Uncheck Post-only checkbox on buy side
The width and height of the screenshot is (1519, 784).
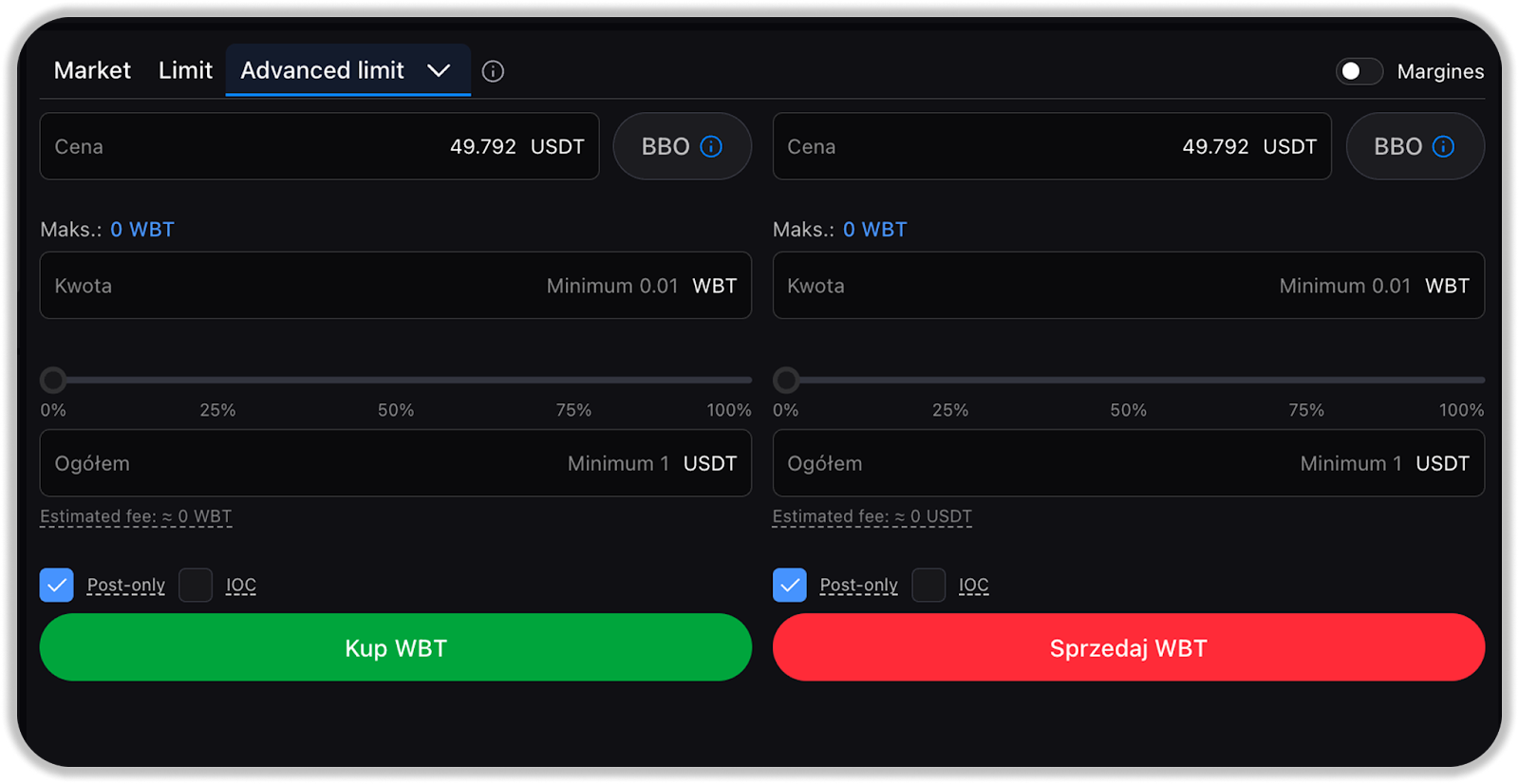57,585
